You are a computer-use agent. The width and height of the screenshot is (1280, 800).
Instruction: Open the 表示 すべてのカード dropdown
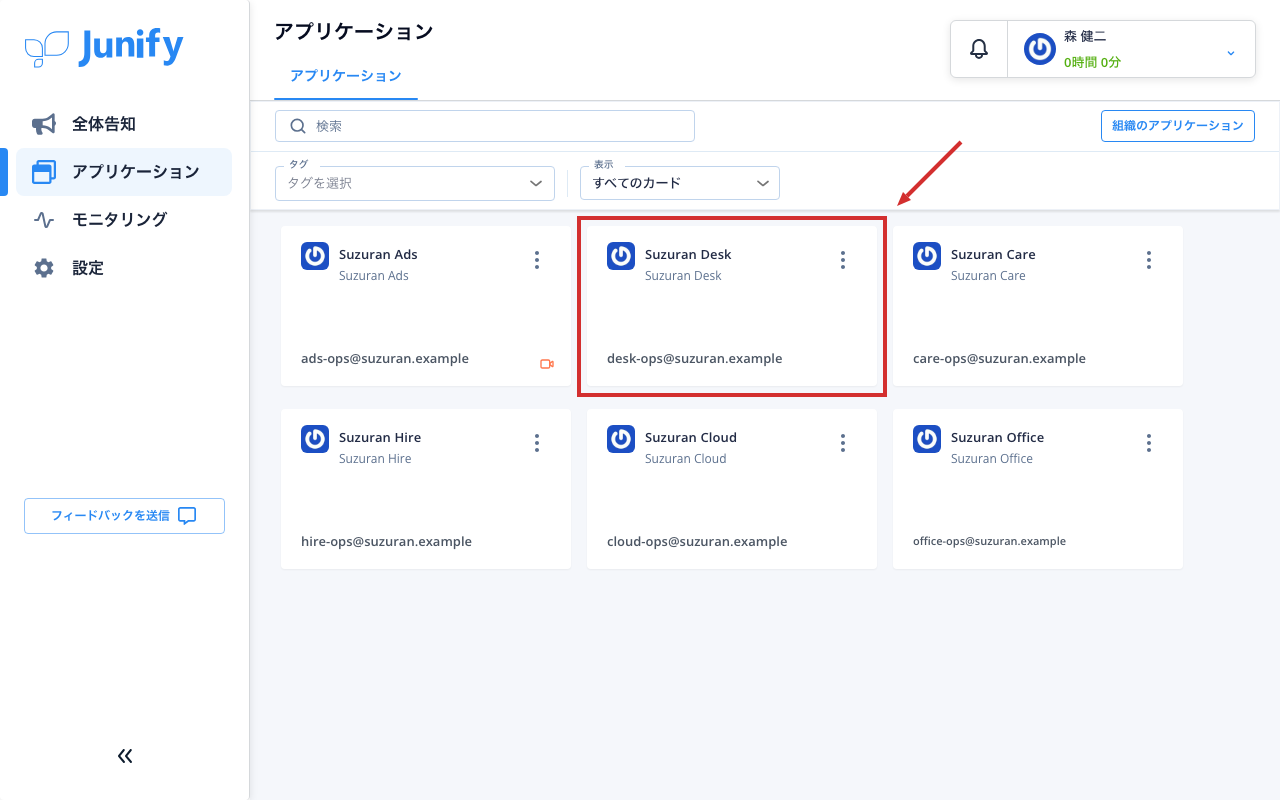point(680,183)
